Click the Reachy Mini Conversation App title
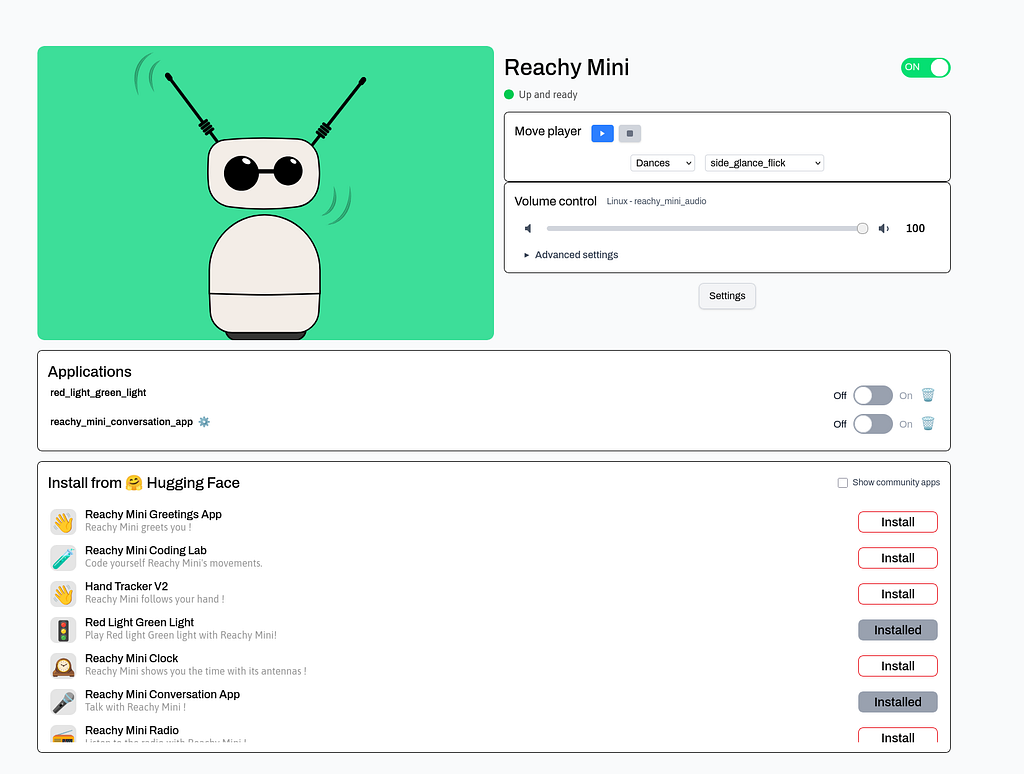1024x774 pixels. (163, 694)
